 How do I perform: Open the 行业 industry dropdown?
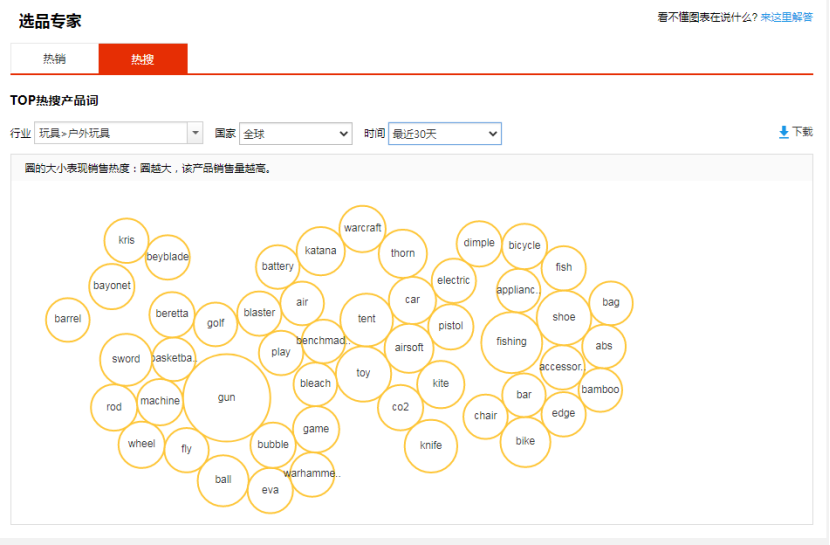(x=118, y=133)
